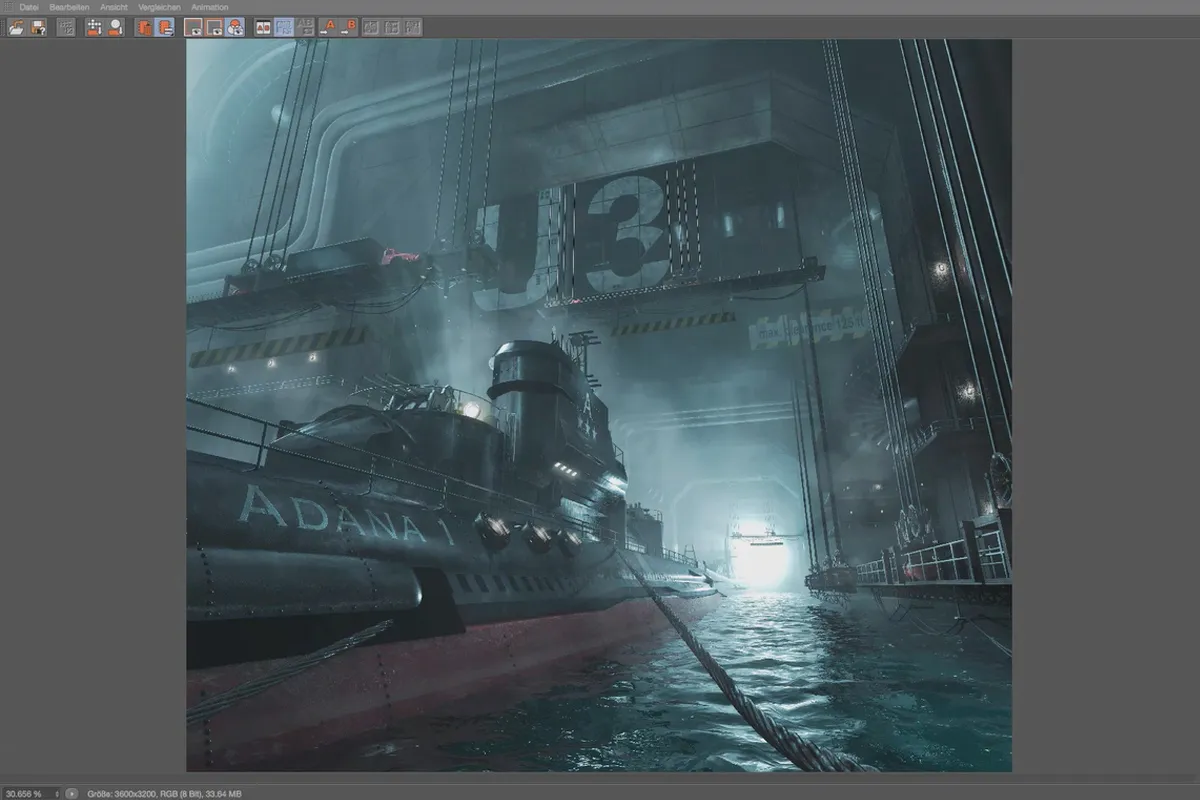Toggle the highlighted compare split icon

284,27
